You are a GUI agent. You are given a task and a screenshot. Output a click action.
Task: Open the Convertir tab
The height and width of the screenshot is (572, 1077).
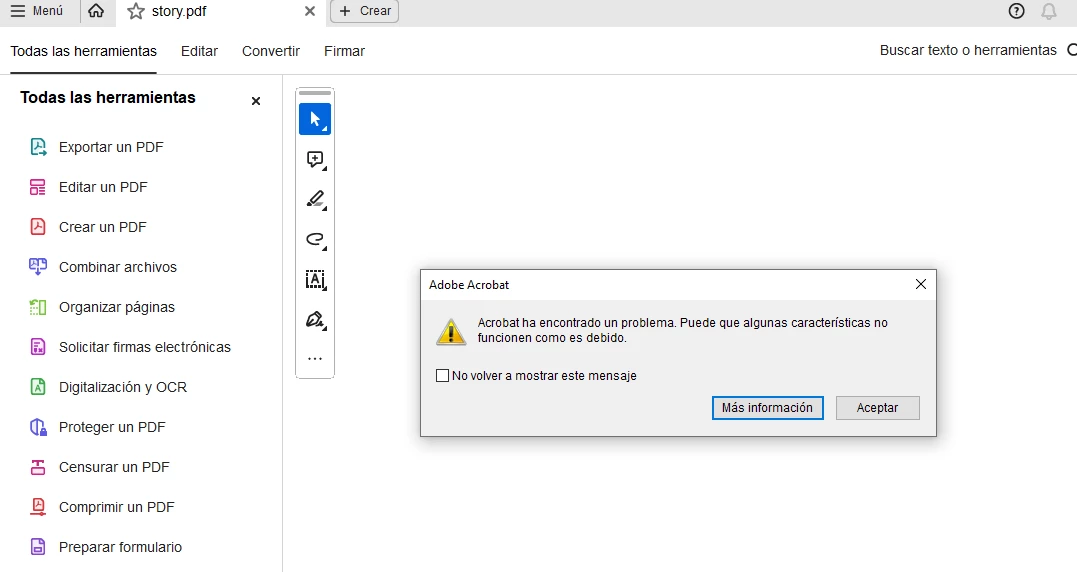coord(271,51)
